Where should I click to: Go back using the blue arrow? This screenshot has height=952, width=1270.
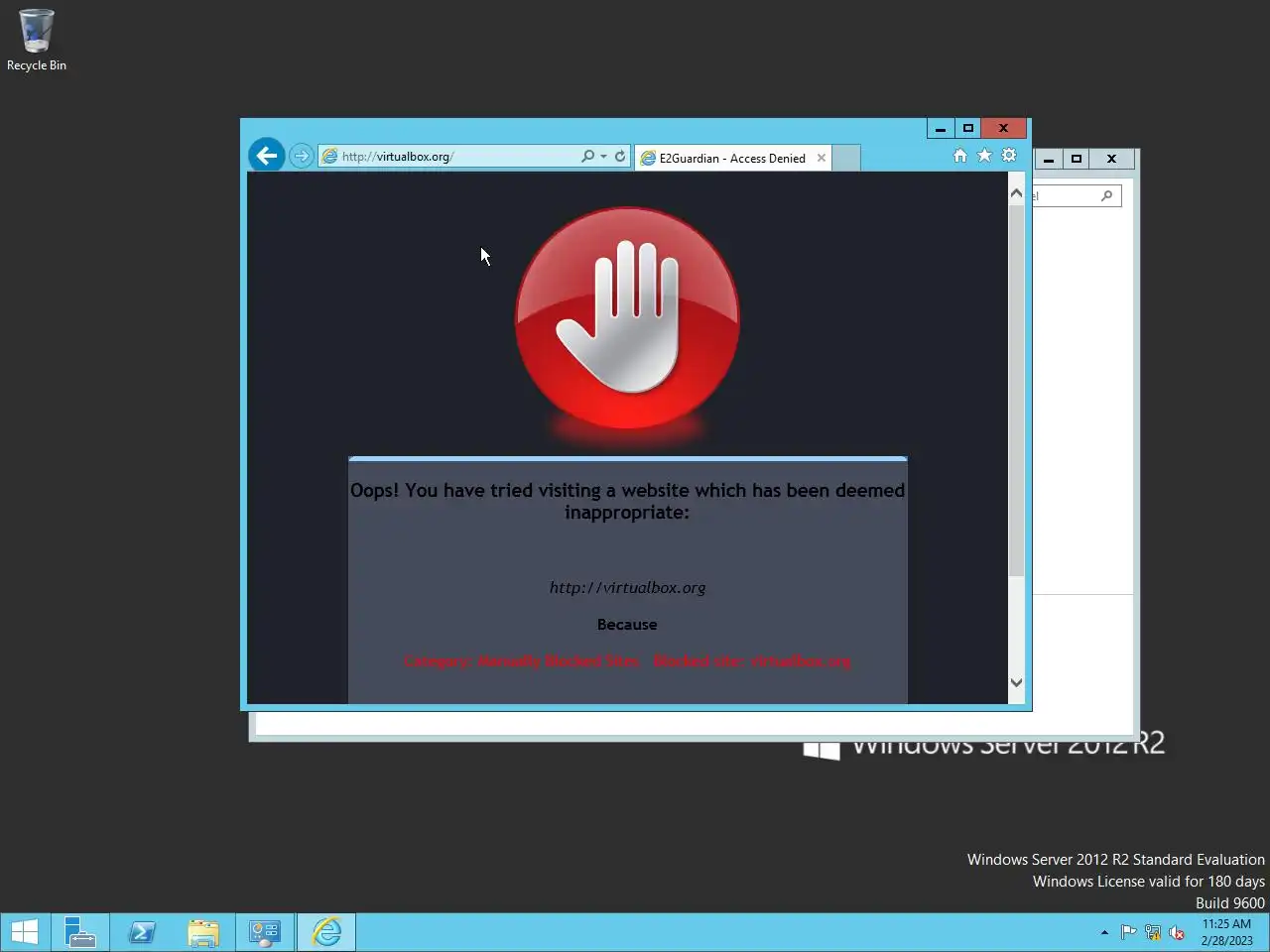pyautogui.click(x=266, y=155)
